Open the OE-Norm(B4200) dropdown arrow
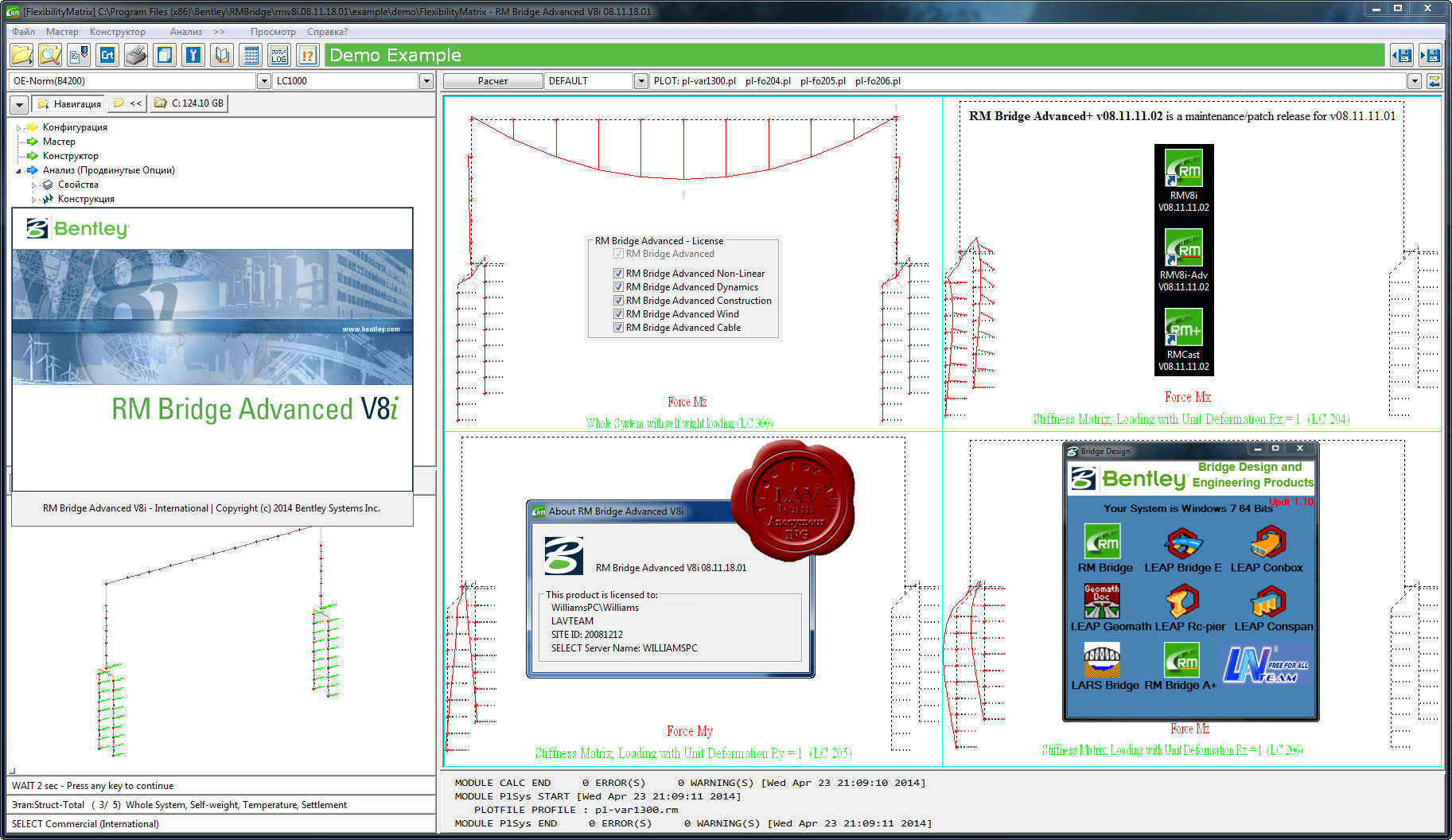Image resolution: width=1452 pixels, height=840 pixels. coord(264,81)
